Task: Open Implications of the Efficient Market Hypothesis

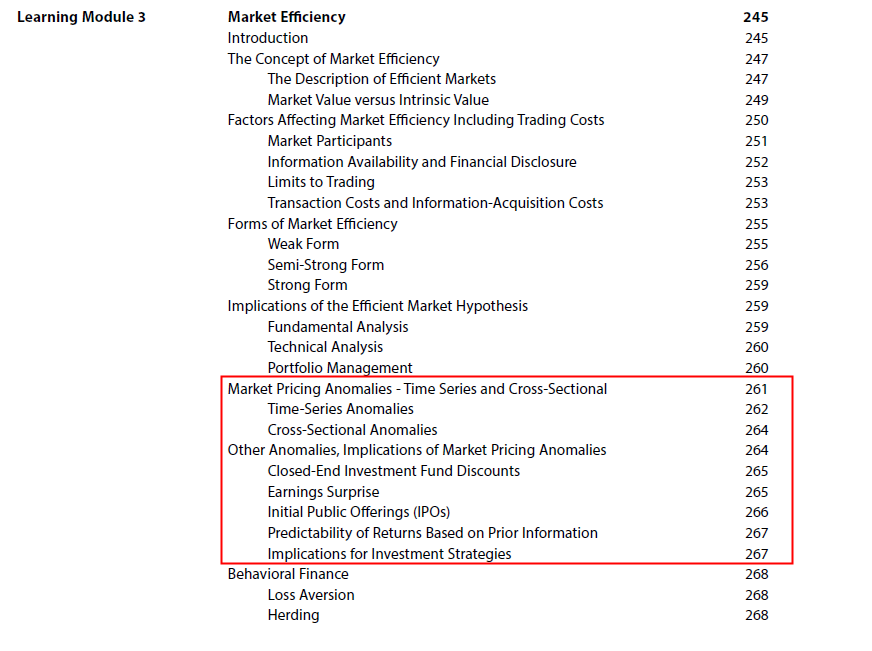Action: point(377,306)
